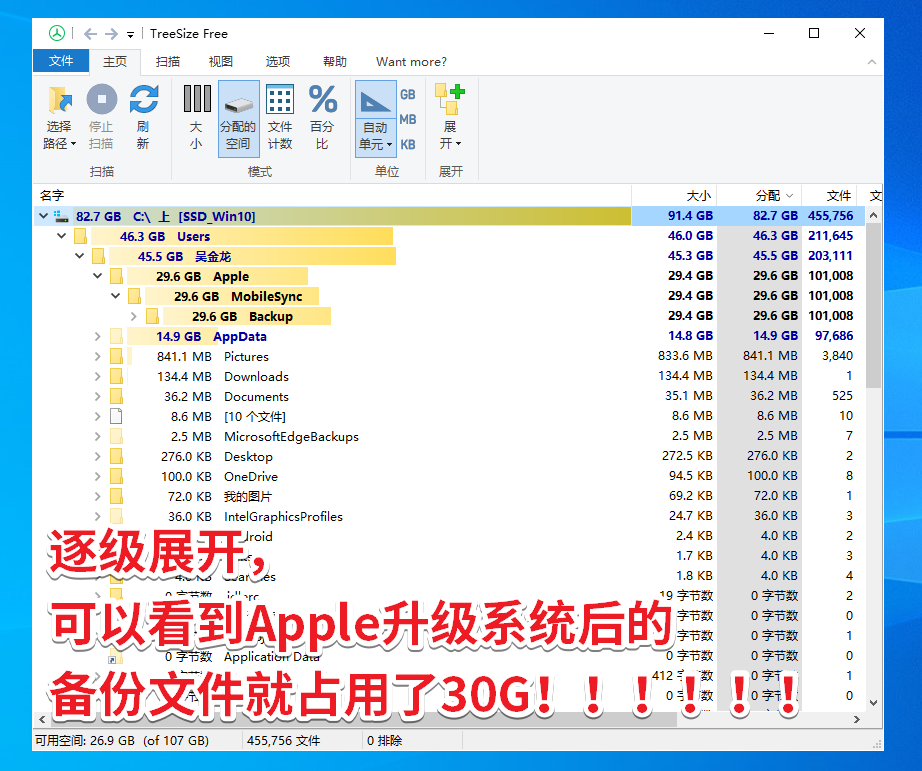Switch to the 扫描 ribbon tab
Image resolution: width=922 pixels, height=771 pixels.
pos(168,62)
